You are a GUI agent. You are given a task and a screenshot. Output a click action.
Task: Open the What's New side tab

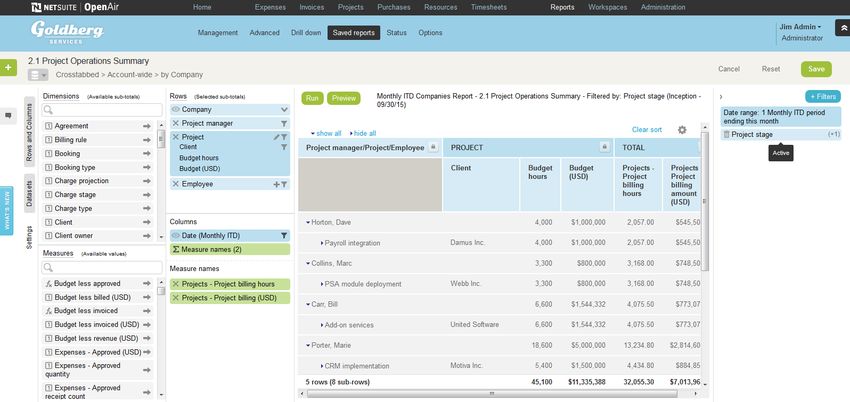(7, 211)
